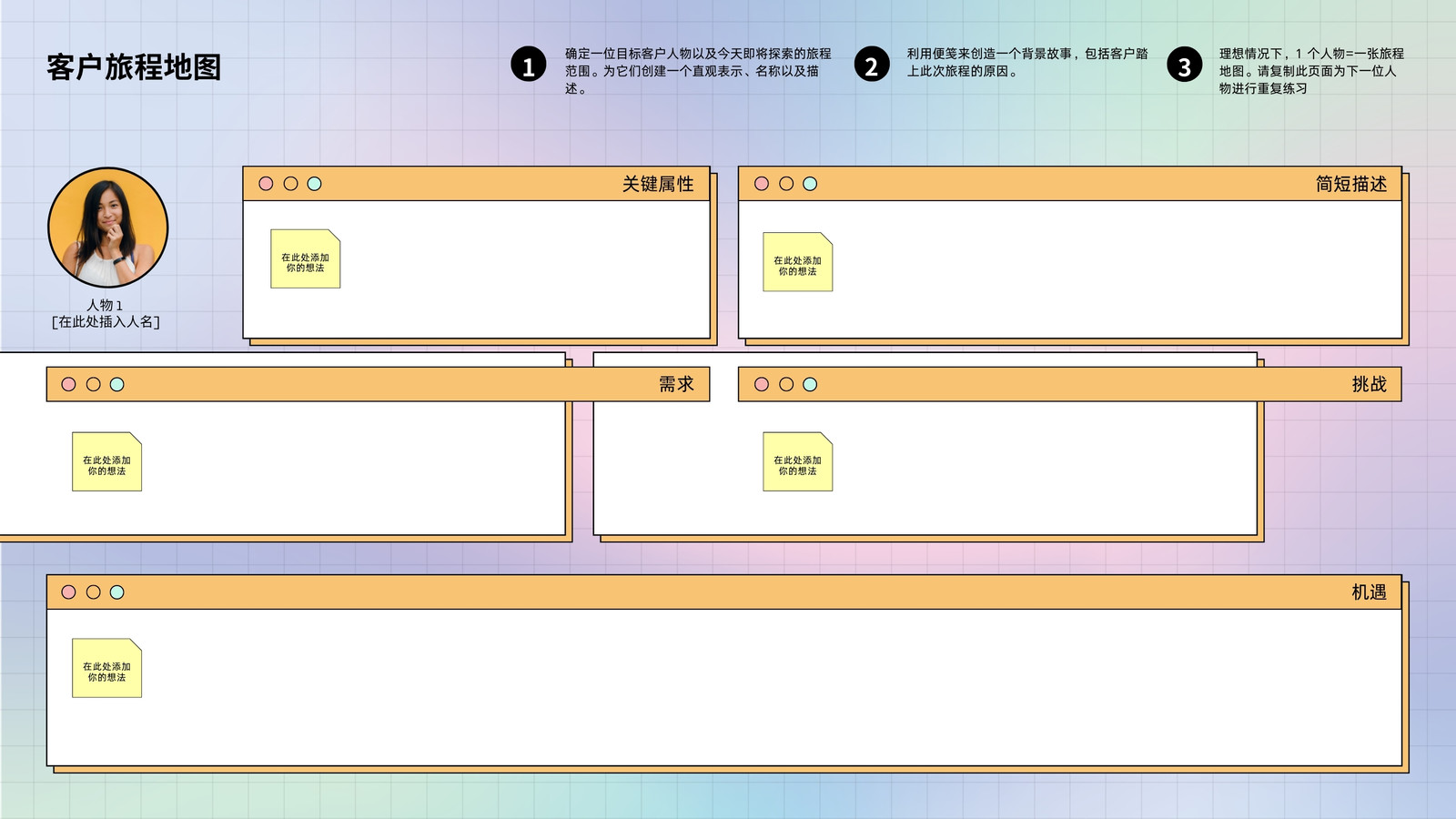The height and width of the screenshot is (819, 1456).
Task: Click pink dot in 关键属性 title bar
Action: pyautogui.click(x=266, y=184)
